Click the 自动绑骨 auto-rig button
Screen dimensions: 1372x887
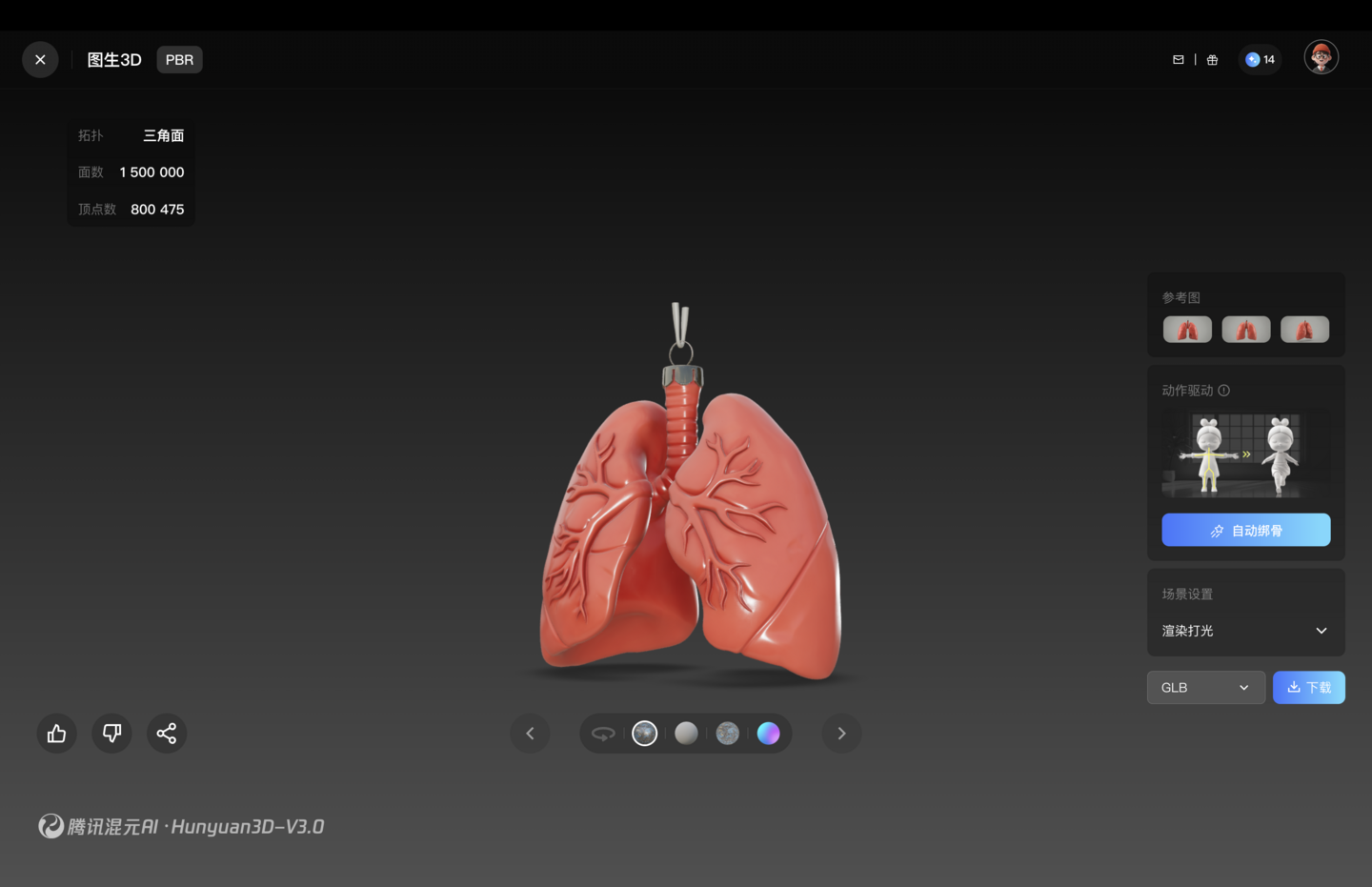(x=1246, y=530)
